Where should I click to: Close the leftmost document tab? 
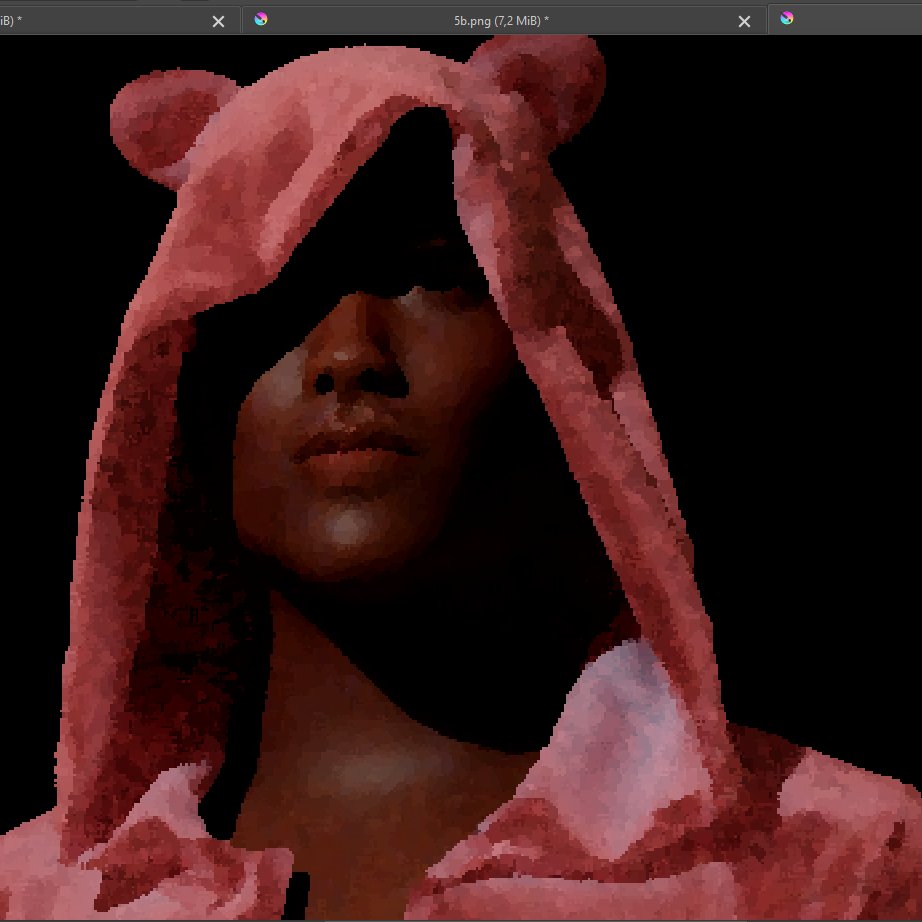click(x=219, y=21)
